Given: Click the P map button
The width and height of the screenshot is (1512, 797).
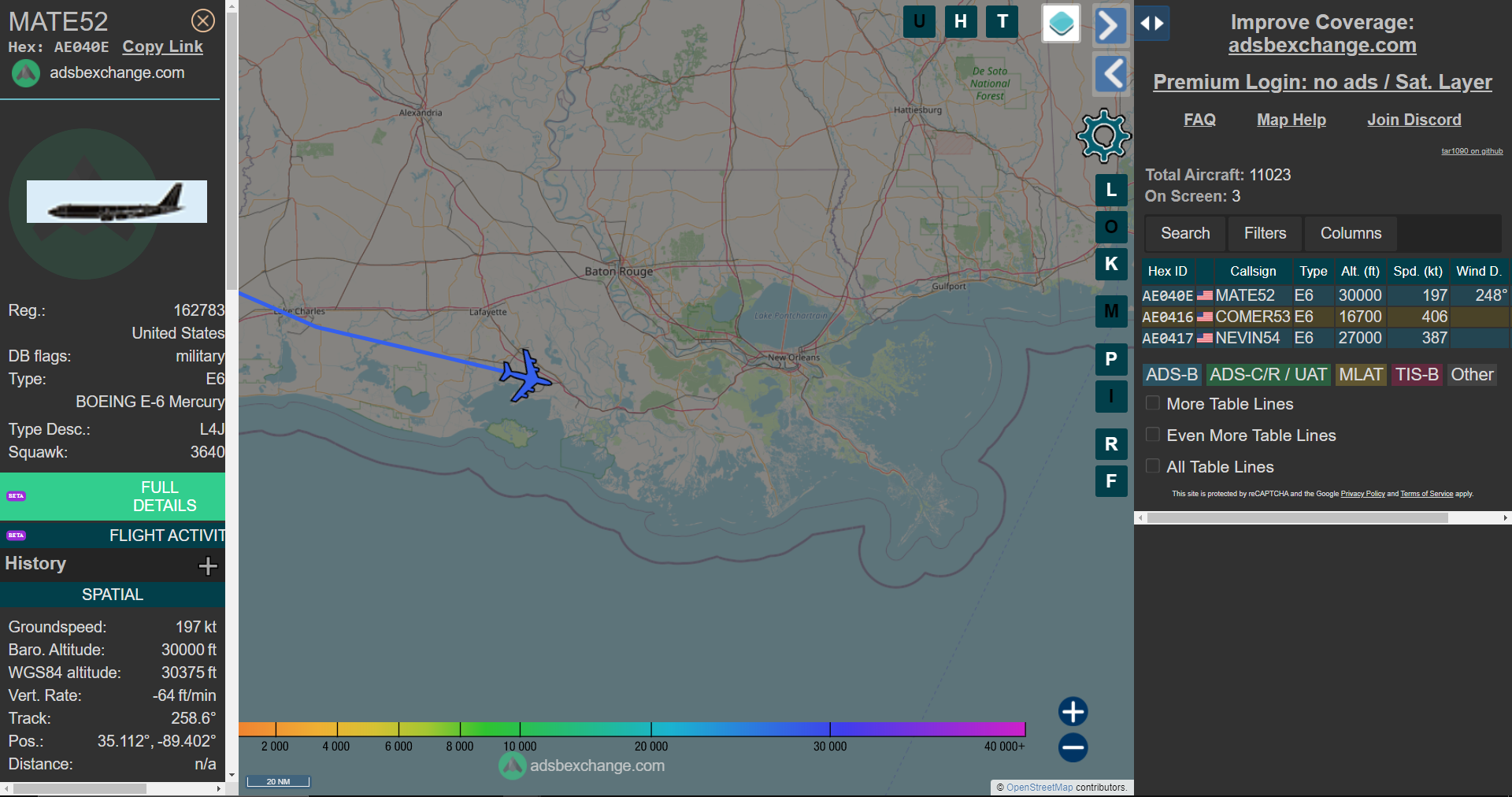Looking at the screenshot, I should pos(1111,359).
